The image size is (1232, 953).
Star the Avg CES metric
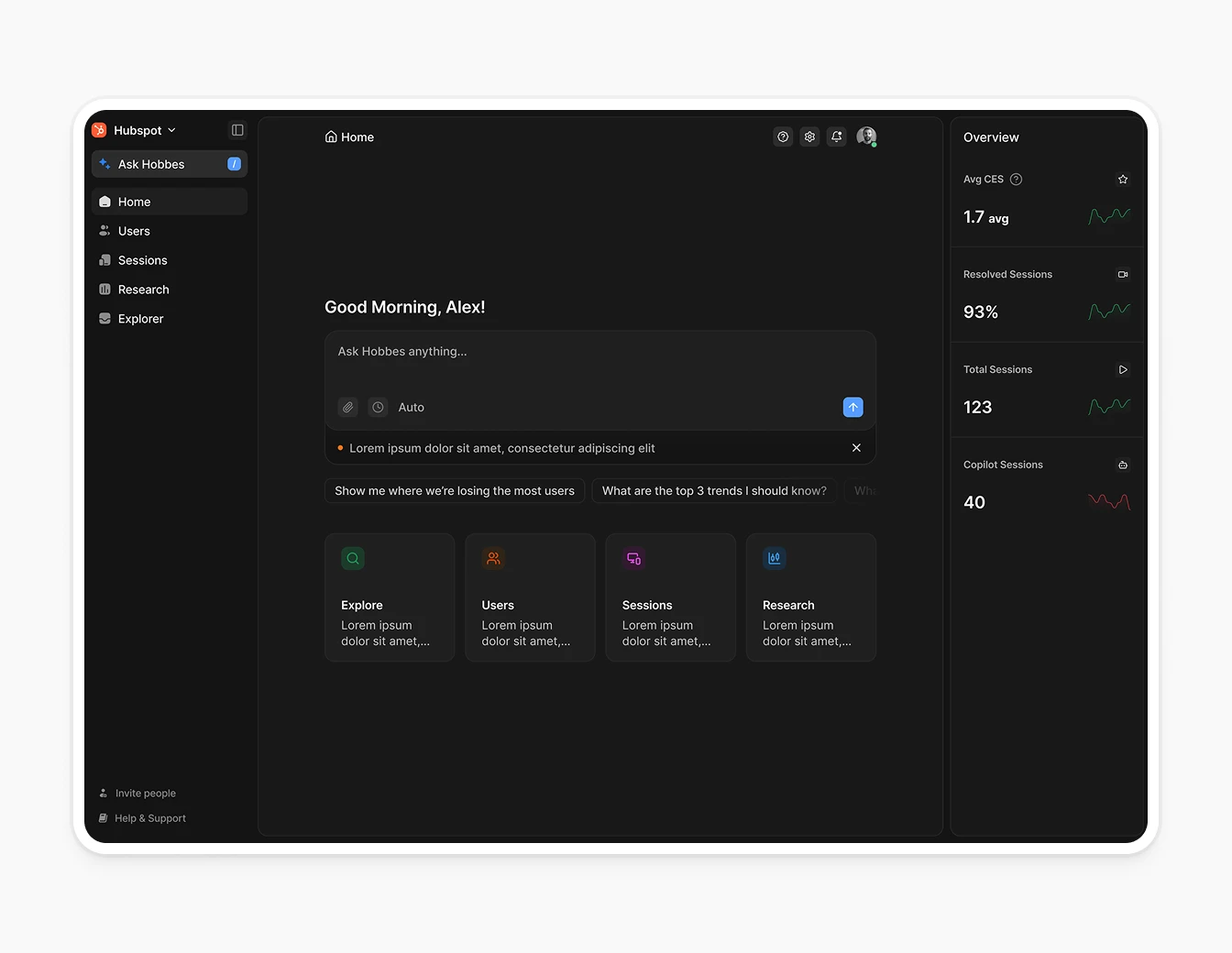coord(1123,179)
